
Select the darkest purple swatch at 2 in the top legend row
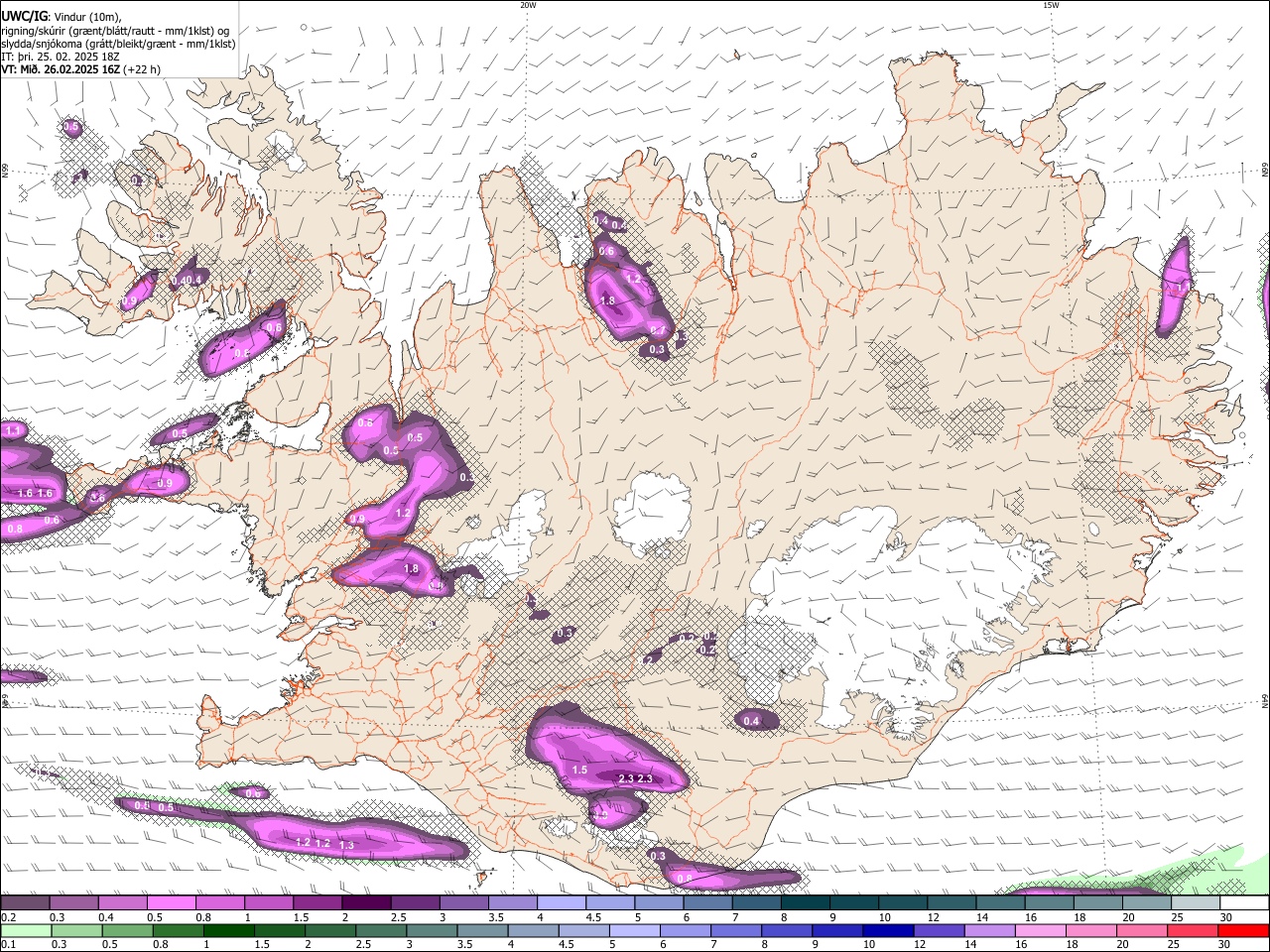(x=365, y=903)
